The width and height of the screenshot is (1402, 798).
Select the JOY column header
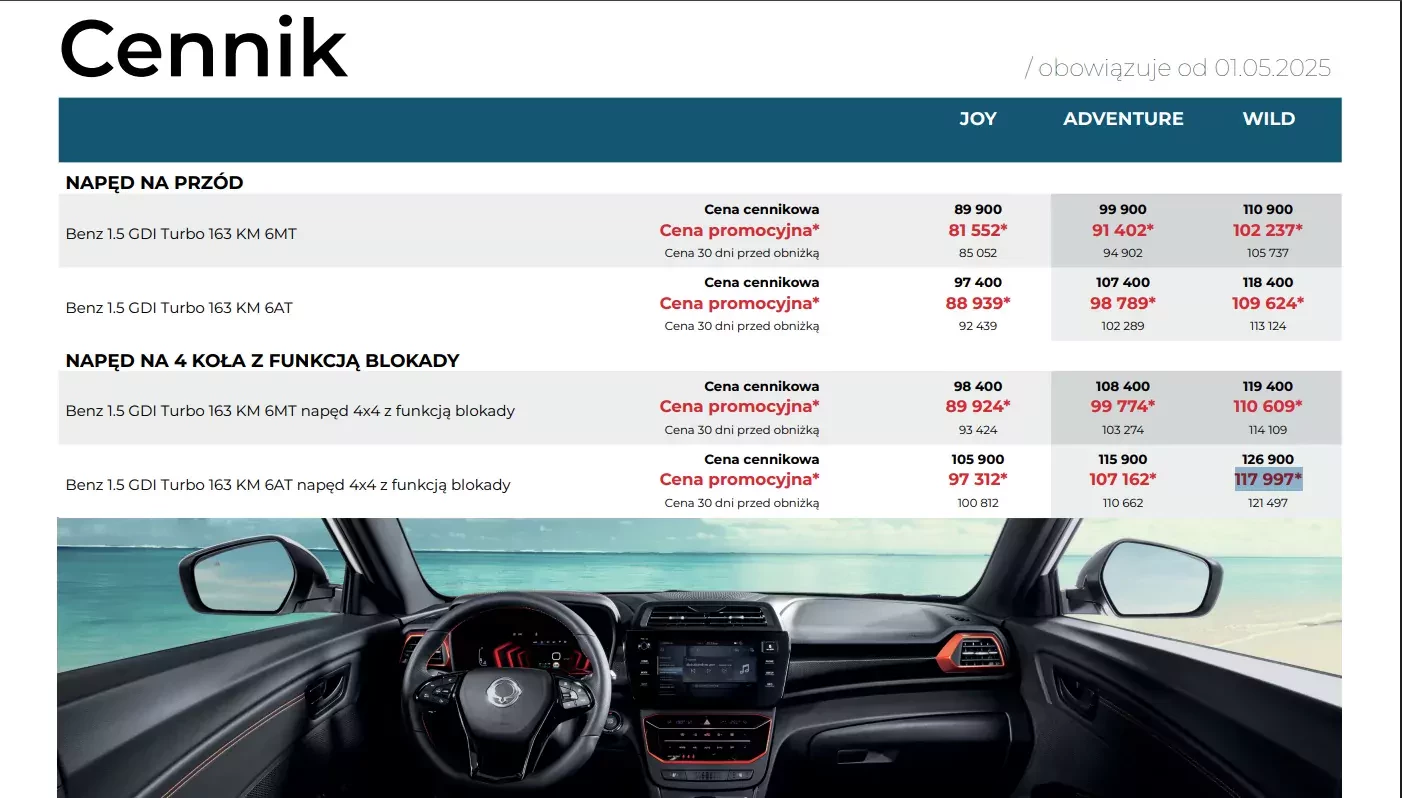[x=977, y=119]
